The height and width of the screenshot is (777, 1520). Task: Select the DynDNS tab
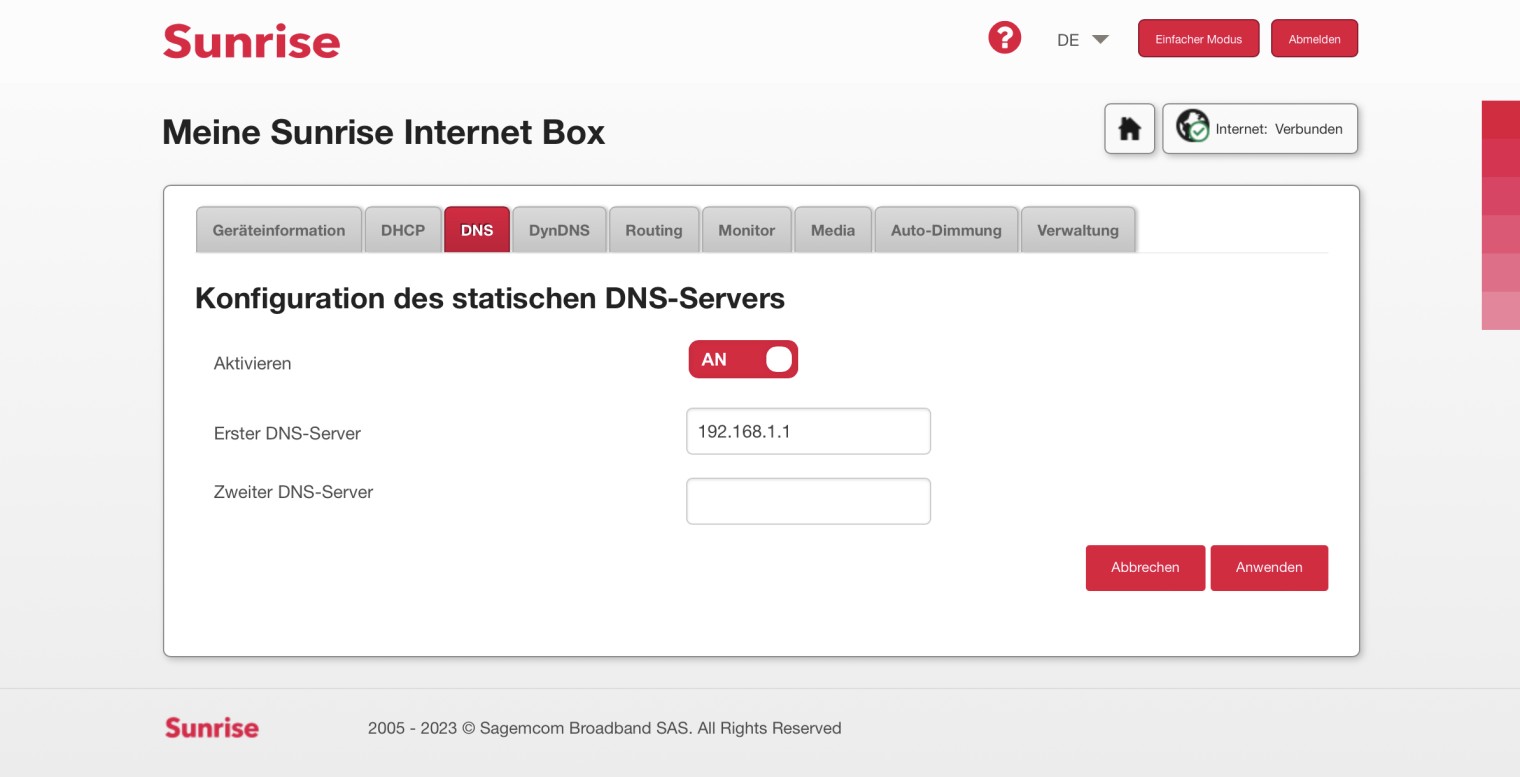tap(559, 230)
